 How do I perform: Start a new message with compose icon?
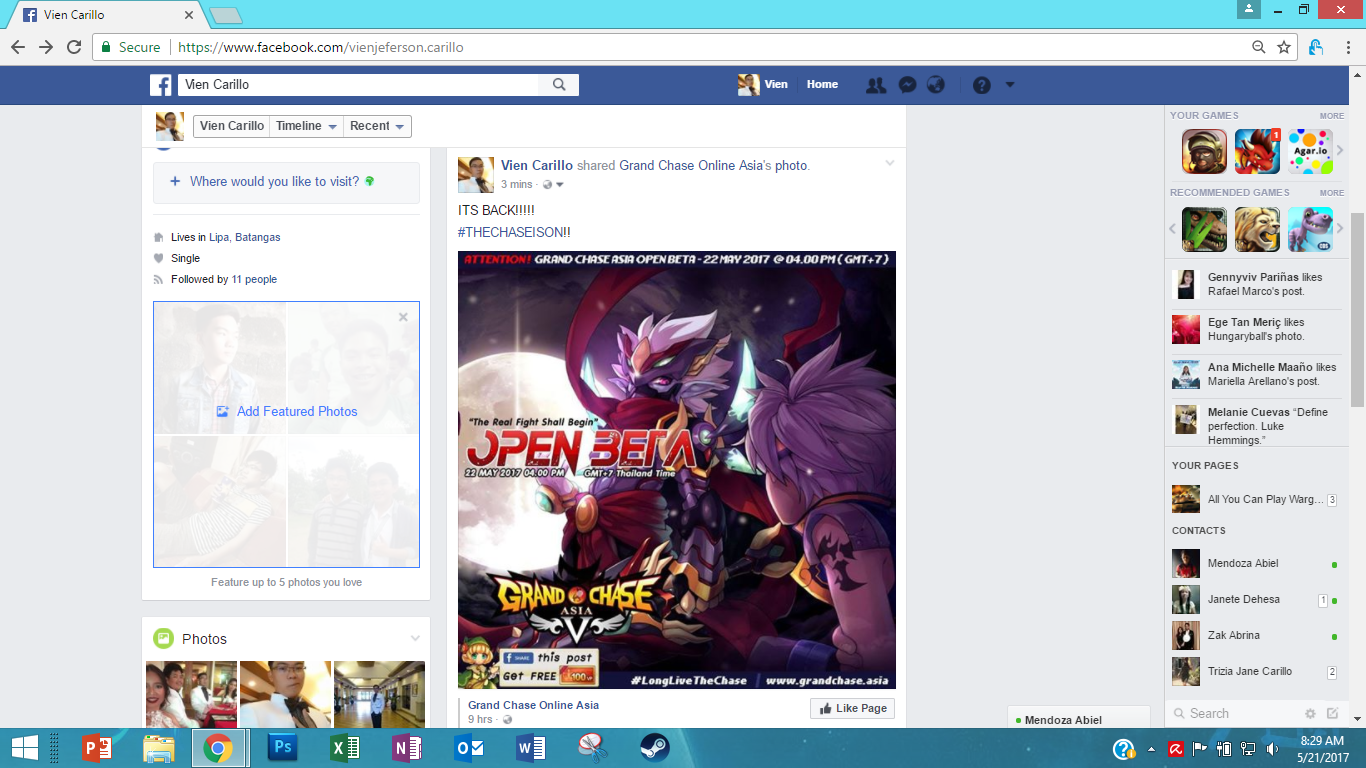click(1332, 713)
